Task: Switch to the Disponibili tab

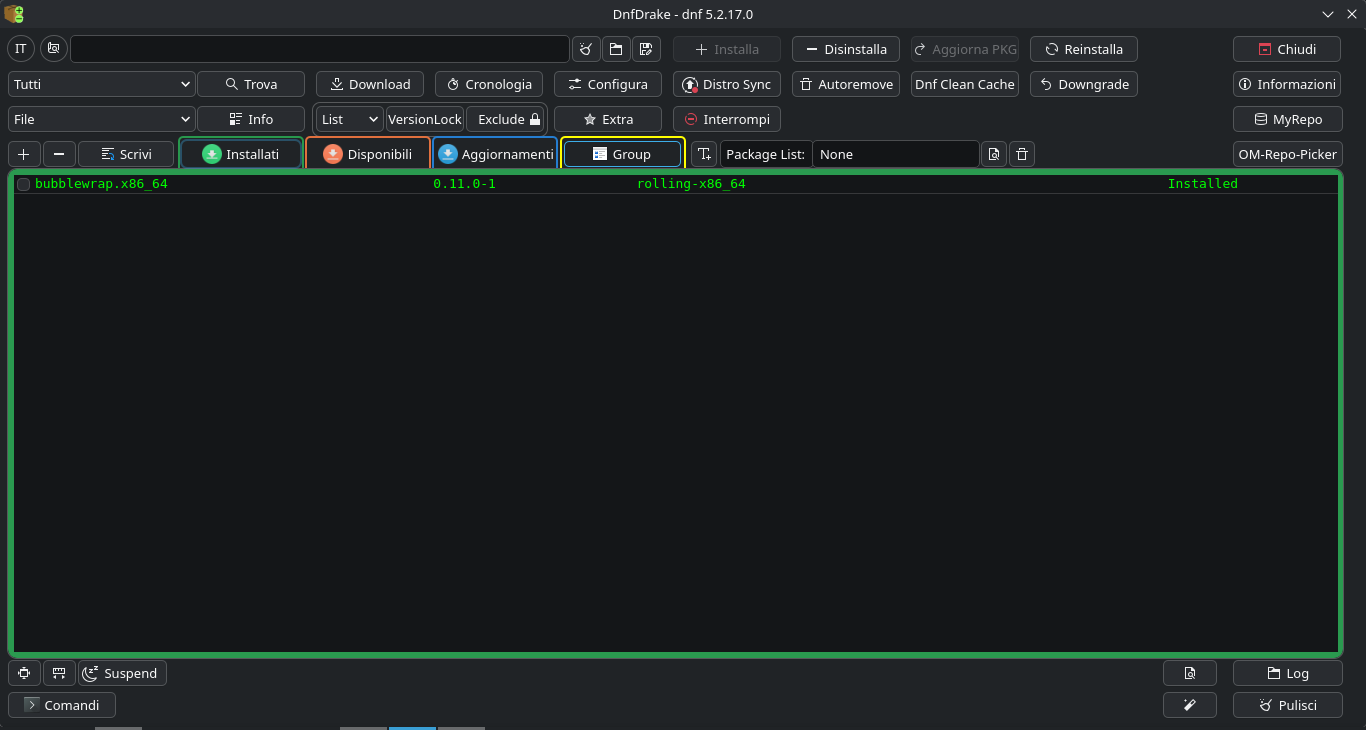Action: tap(368, 154)
